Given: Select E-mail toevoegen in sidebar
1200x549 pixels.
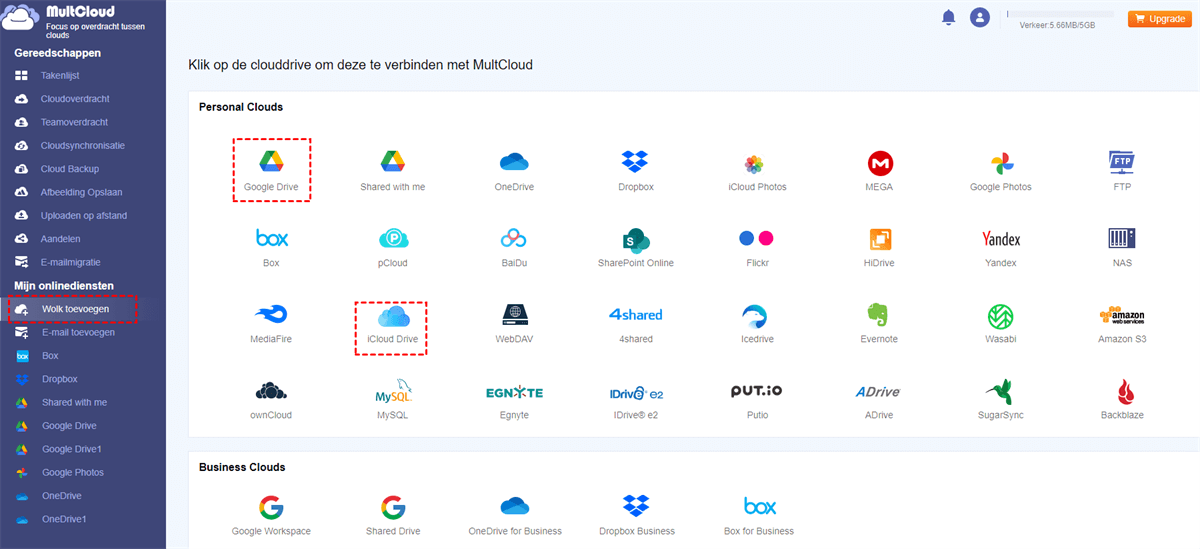Looking at the screenshot, I should (77, 332).
